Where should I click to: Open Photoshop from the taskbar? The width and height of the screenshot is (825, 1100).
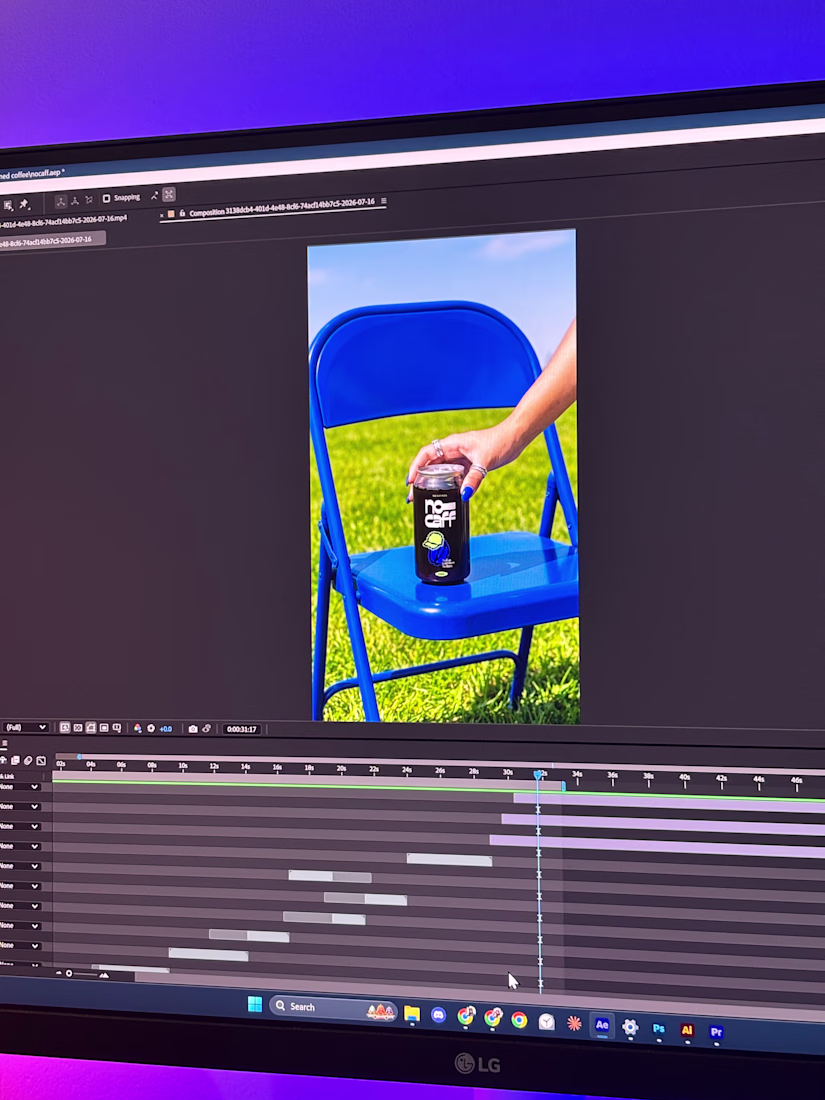click(659, 1028)
